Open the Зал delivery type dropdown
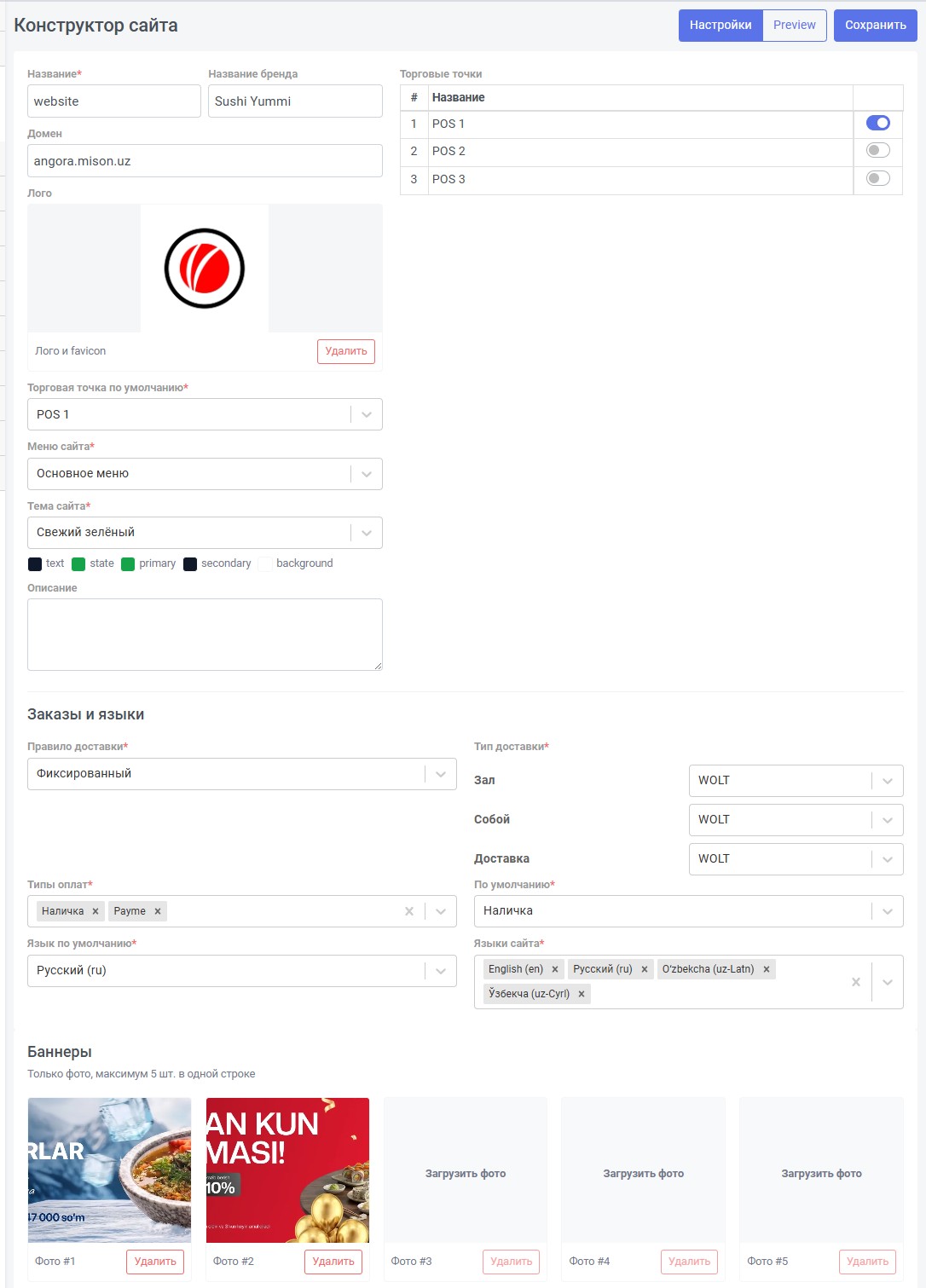The width and height of the screenshot is (926, 1288). pyautogui.click(x=796, y=781)
